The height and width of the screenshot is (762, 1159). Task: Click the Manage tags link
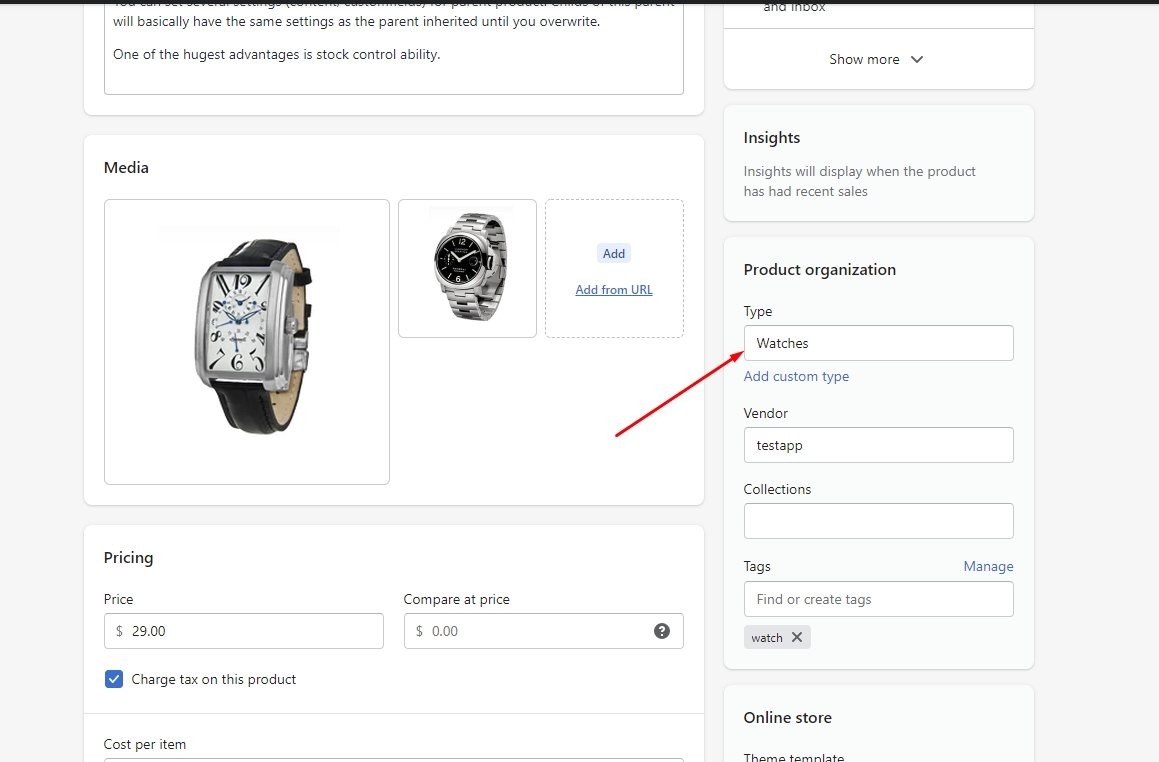[988, 566]
